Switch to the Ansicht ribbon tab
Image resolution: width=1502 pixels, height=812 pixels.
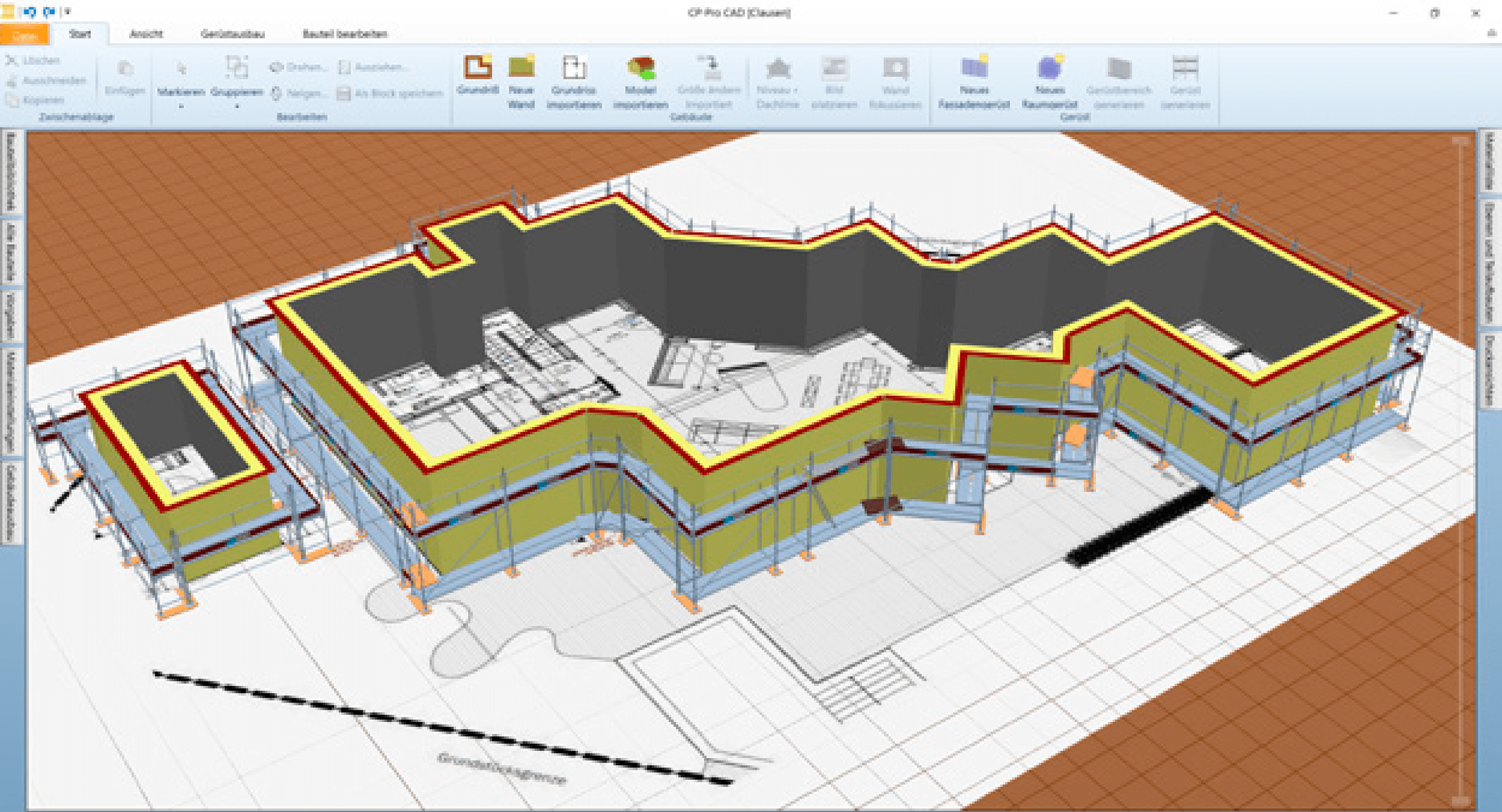tap(147, 34)
